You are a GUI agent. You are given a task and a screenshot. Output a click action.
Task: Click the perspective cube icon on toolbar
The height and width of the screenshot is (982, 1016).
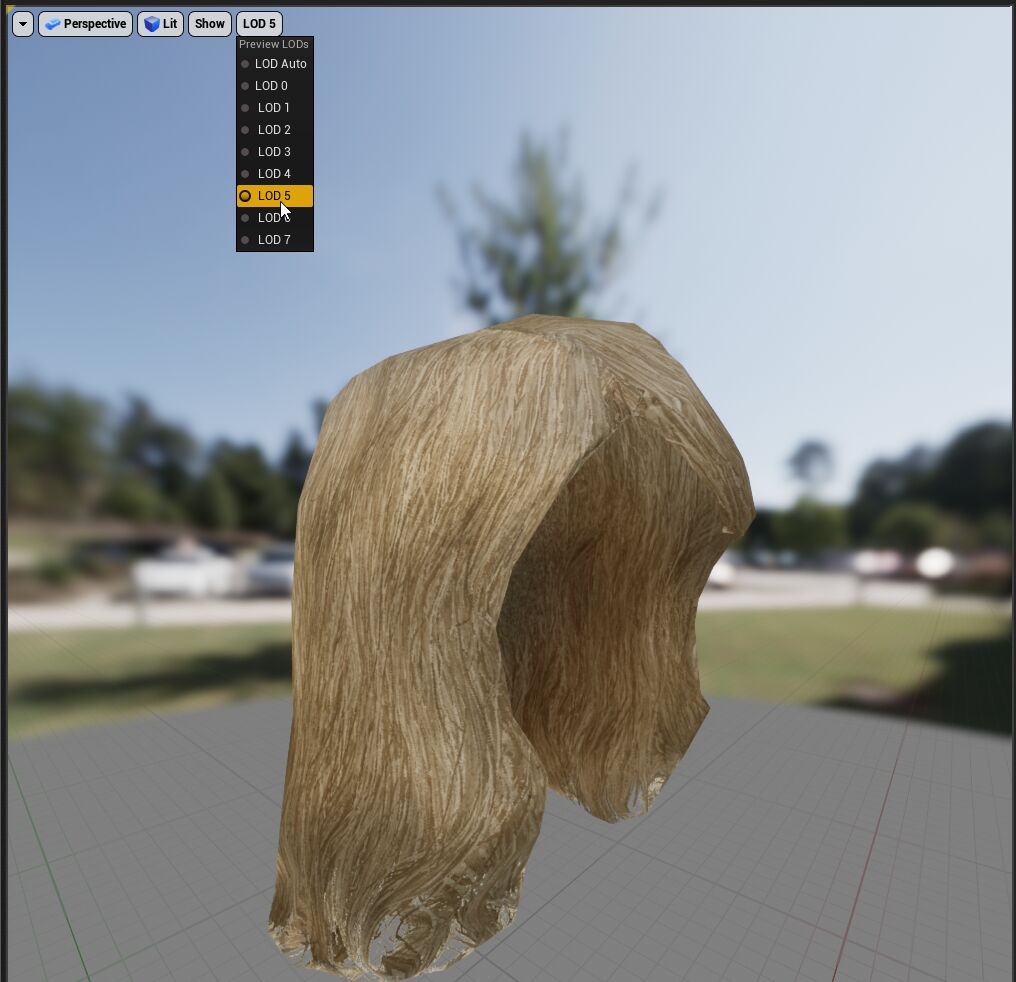(x=52, y=23)
